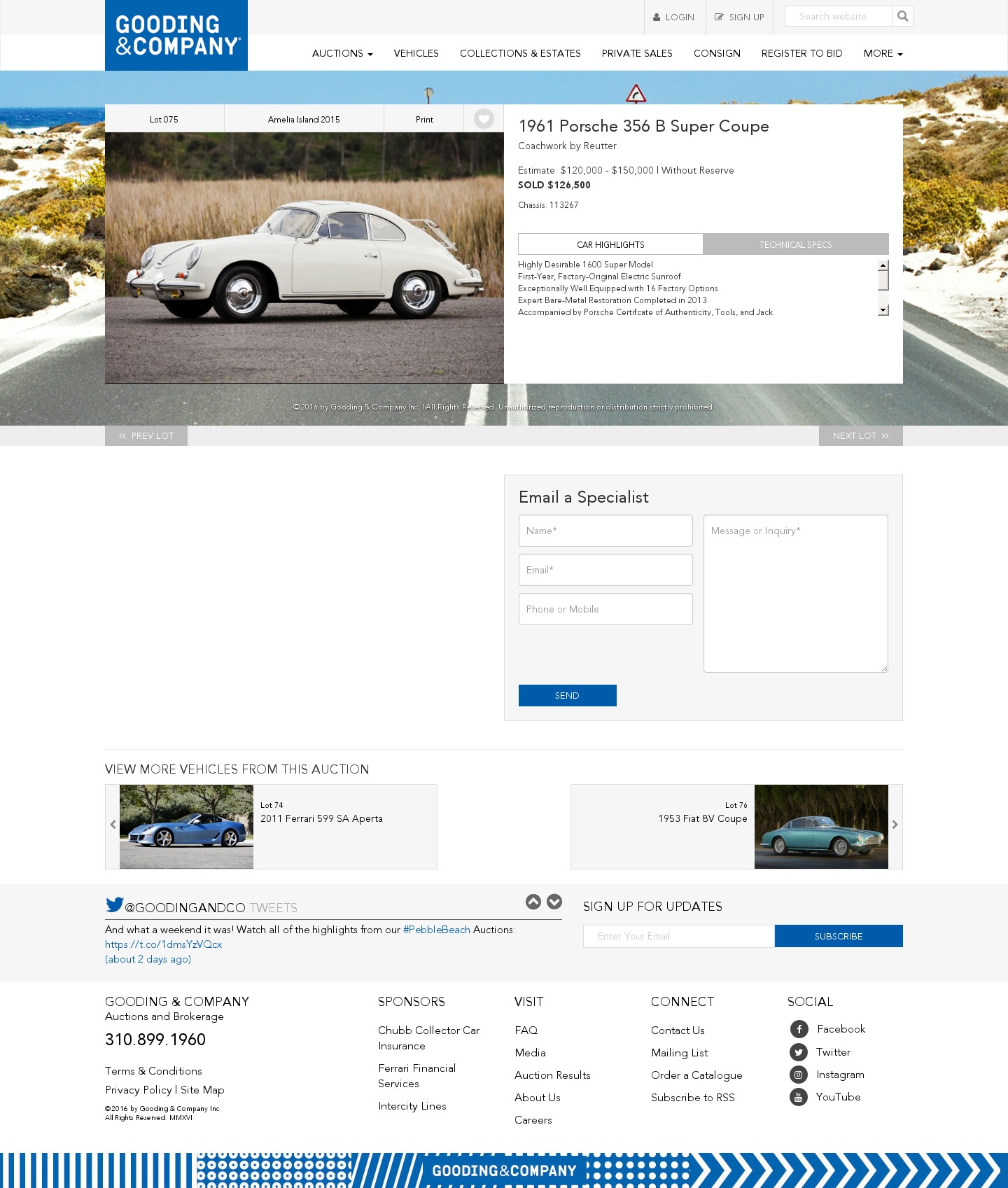Image resolution: width=1008 pixels, height=1188 pixels.
Task: Slide vehicle carousel left arrow
Action: [113, 825]
